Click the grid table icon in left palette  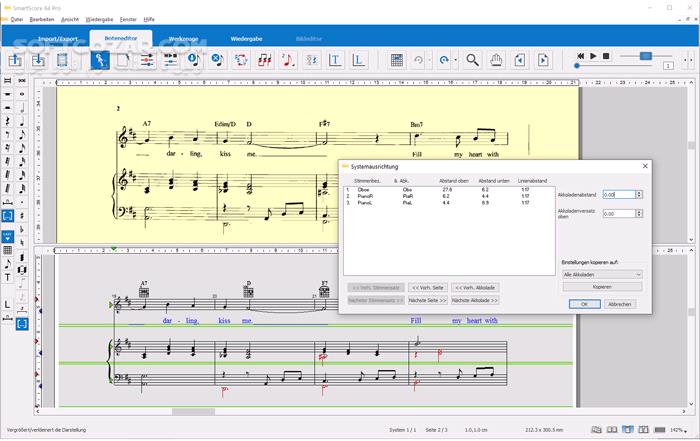coord(8,250)
